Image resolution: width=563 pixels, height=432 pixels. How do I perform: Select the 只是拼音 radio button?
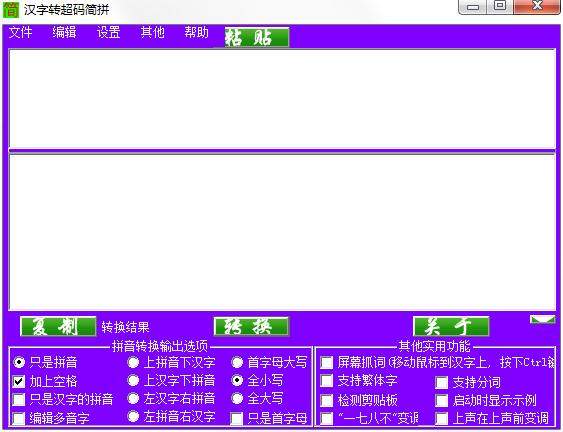coord(19,362)
